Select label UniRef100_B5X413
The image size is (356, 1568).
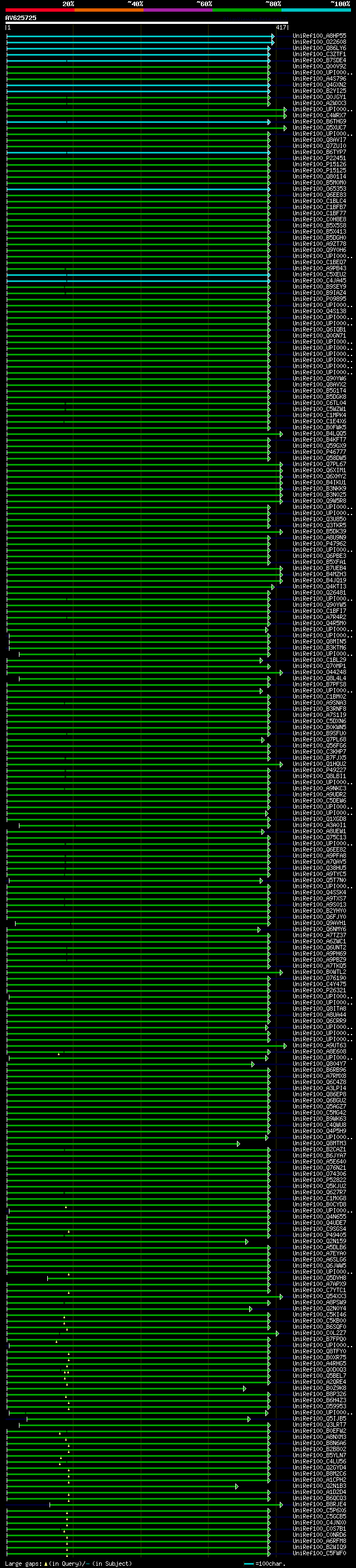[319, 232]
